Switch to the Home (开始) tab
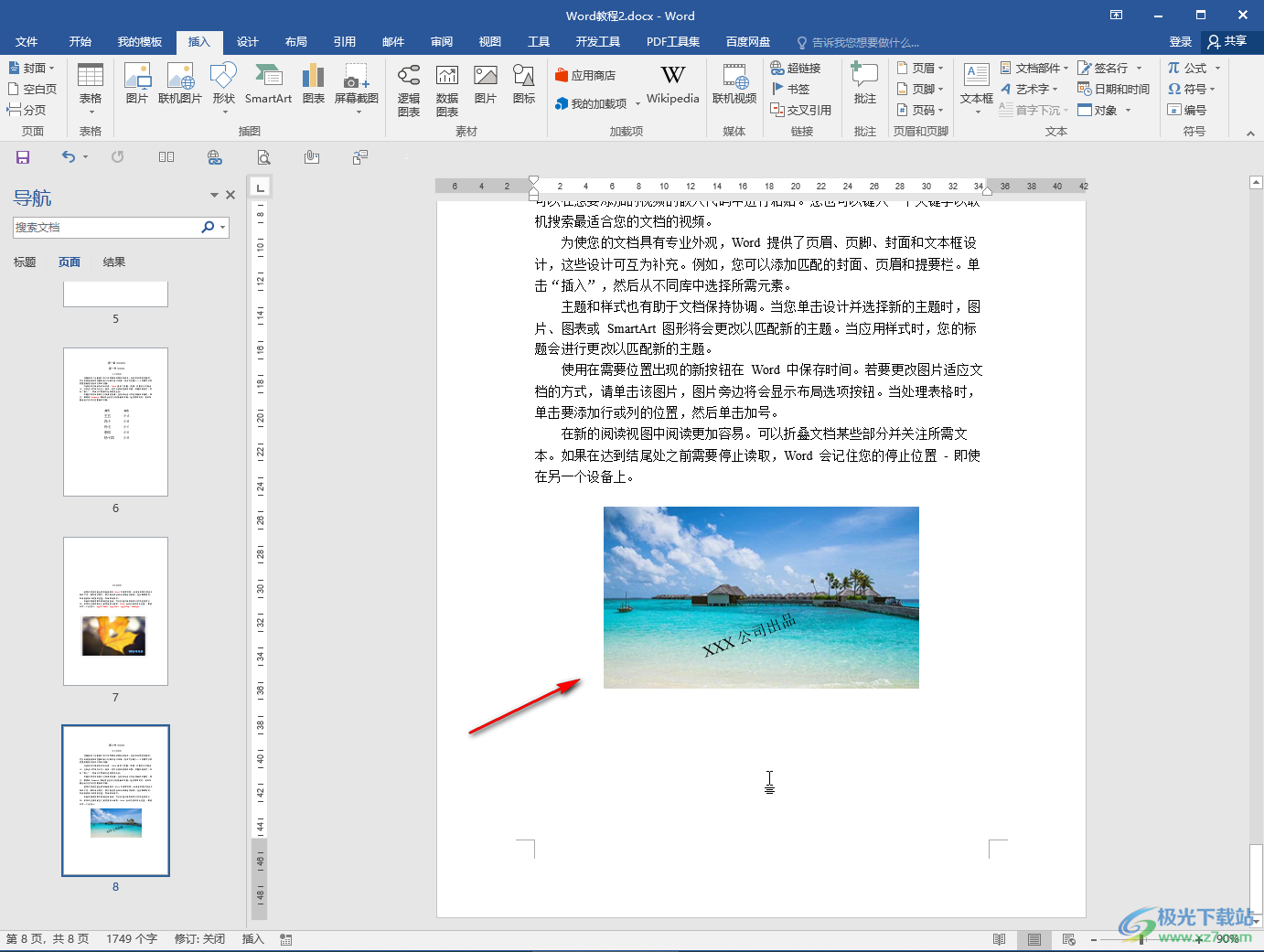1264x952 pixels. (80, 42)
